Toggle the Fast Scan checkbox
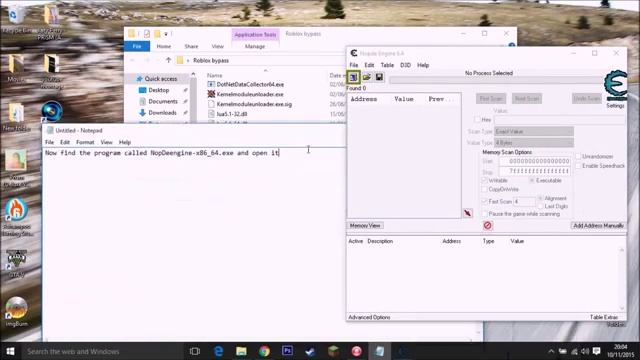This screenshot has width=640, height=360. (484, 202)
